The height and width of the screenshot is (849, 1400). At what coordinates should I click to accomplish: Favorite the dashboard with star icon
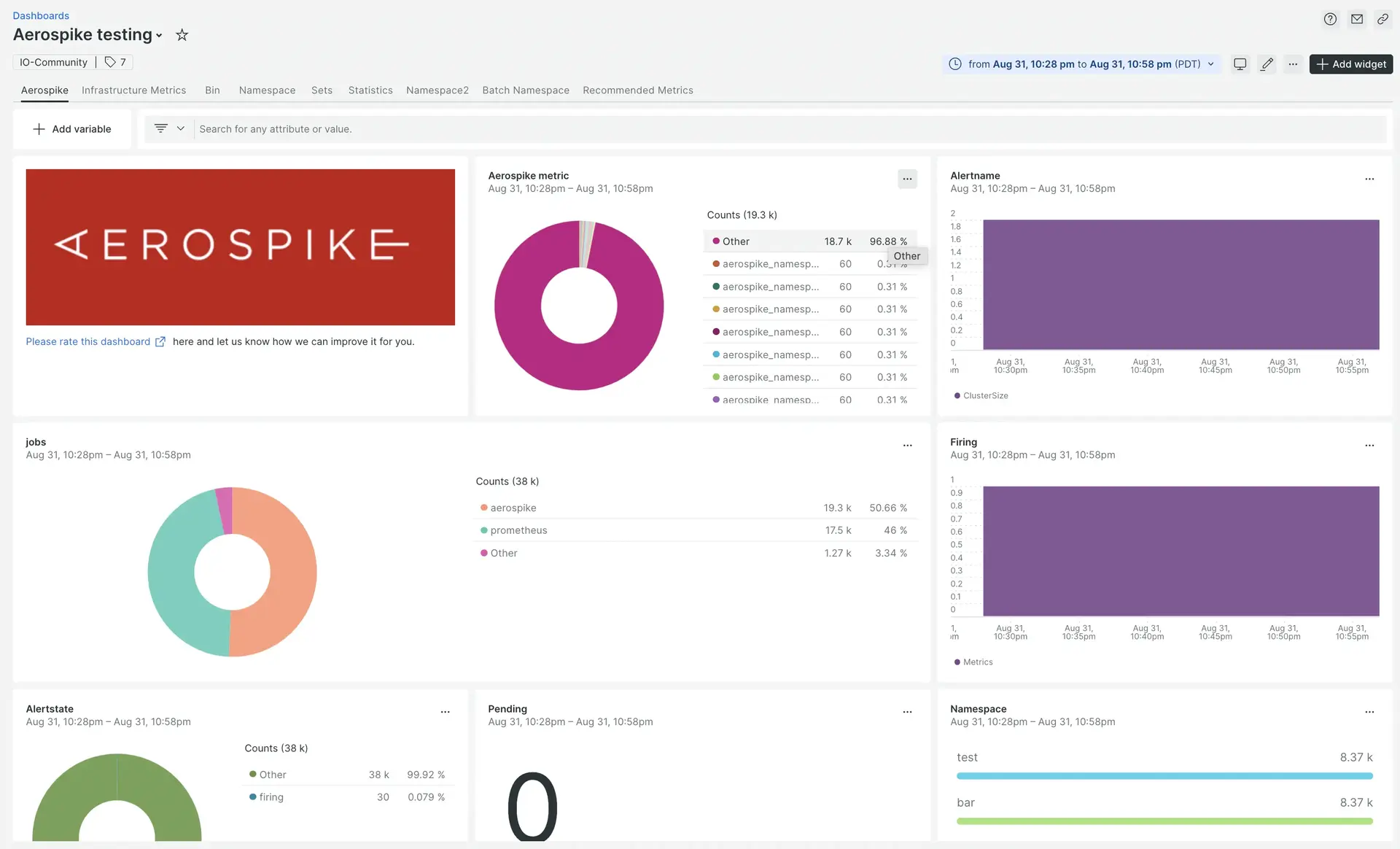pyautogui.click(x=182, y=35)
